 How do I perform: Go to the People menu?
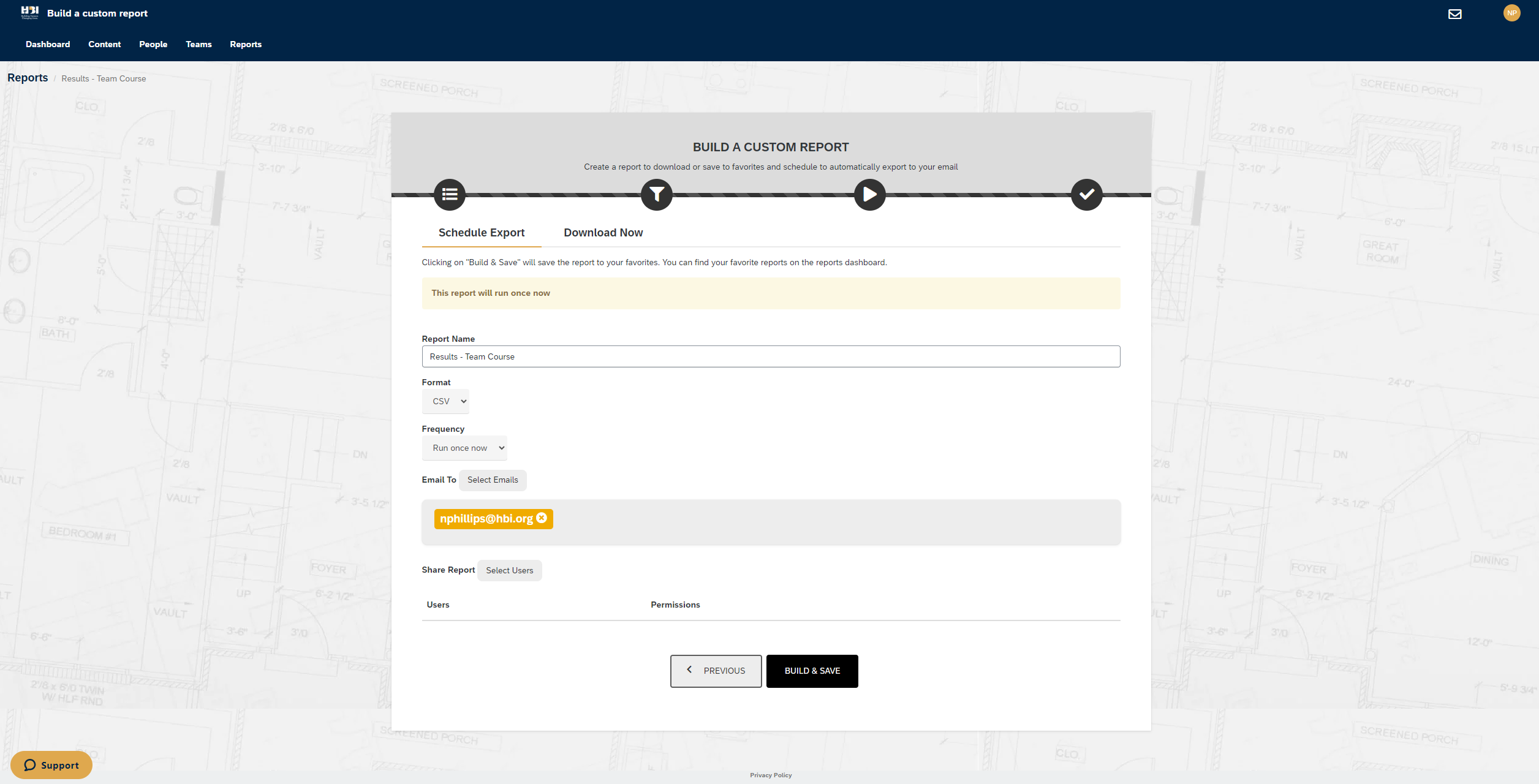point(153,44)
